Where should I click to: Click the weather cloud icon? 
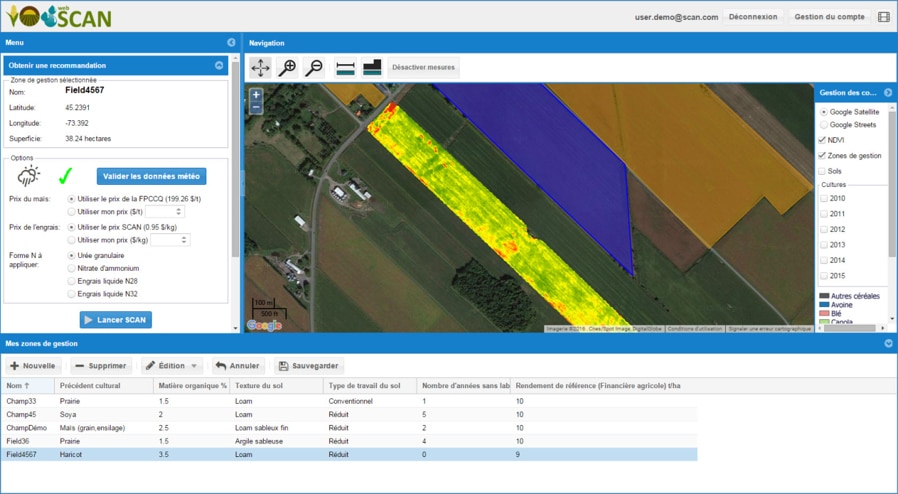[28, 176]
